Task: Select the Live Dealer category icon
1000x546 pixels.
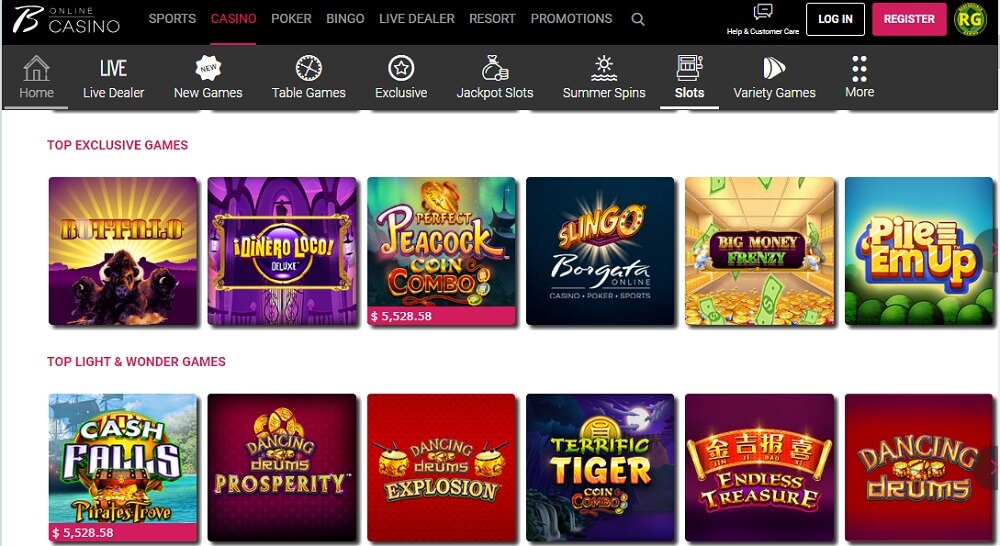Action: click(x=114, y=68)
